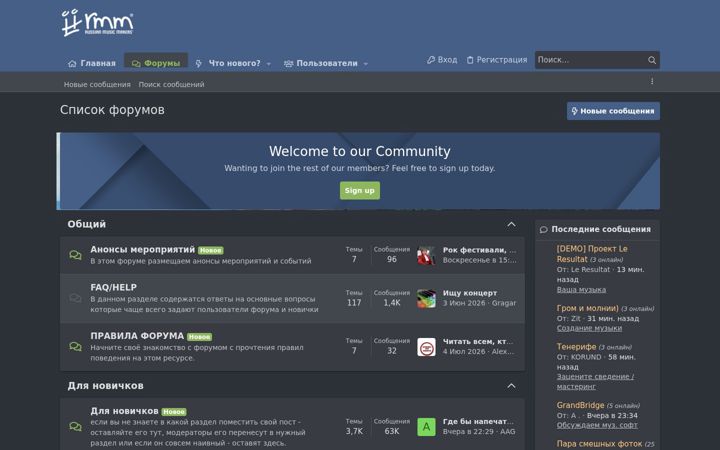The height and width of the screenshot is (450, 720).
Task: Open the Гром и молнии) thread
Action: pyautogui.click(x=587, y=308)
